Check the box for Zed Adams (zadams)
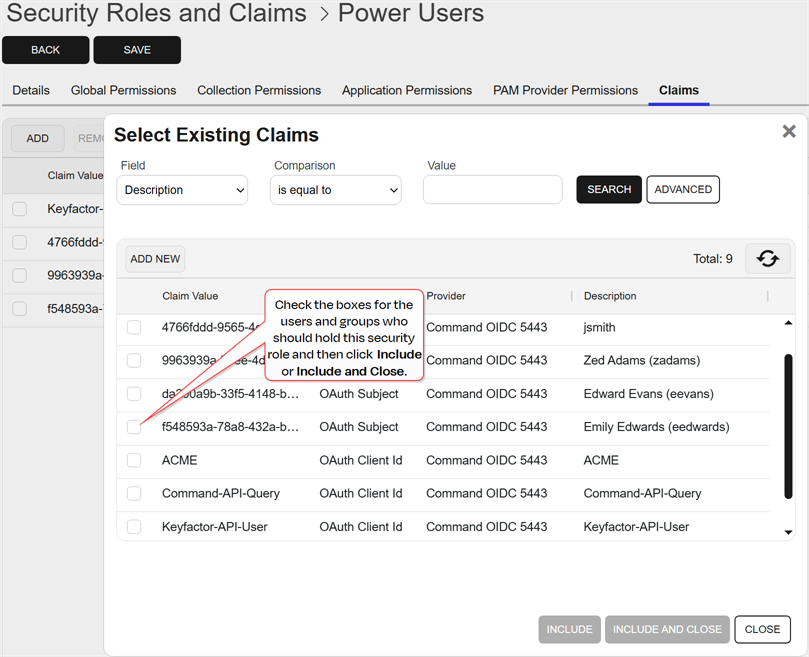Image resolution: width=809 pixels, height=657 pixels. point(134,360)
